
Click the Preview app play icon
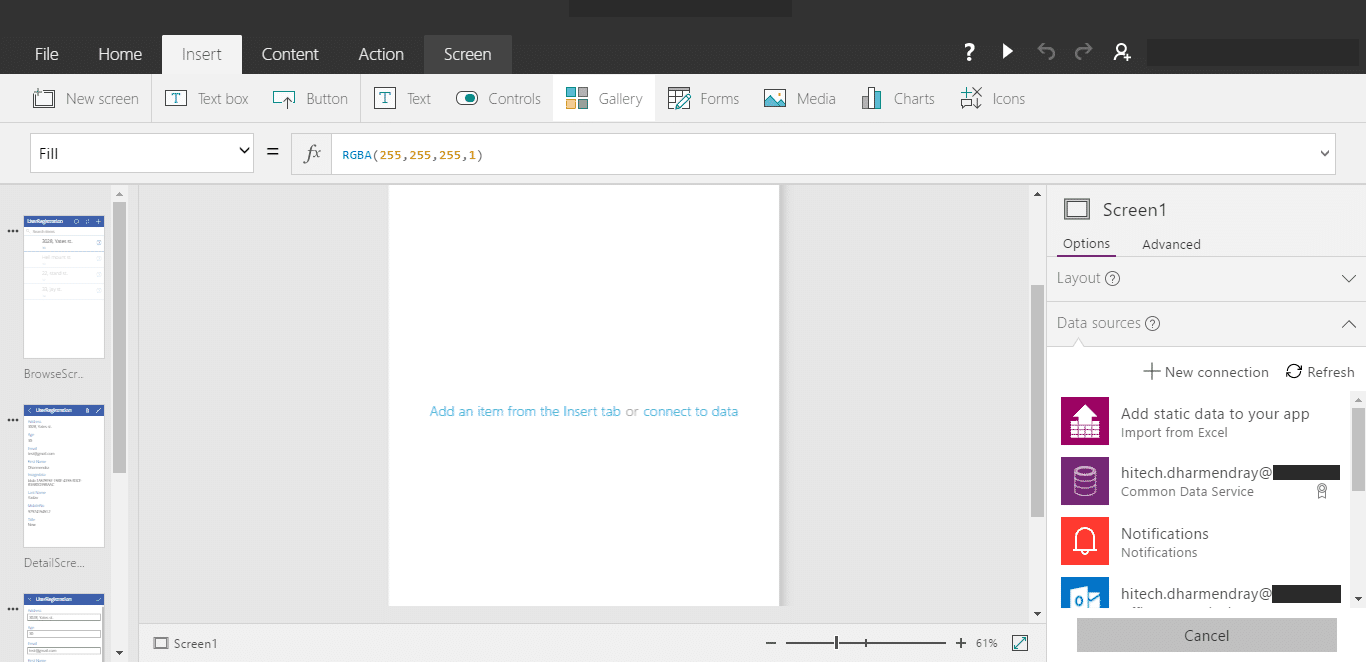1007,52
